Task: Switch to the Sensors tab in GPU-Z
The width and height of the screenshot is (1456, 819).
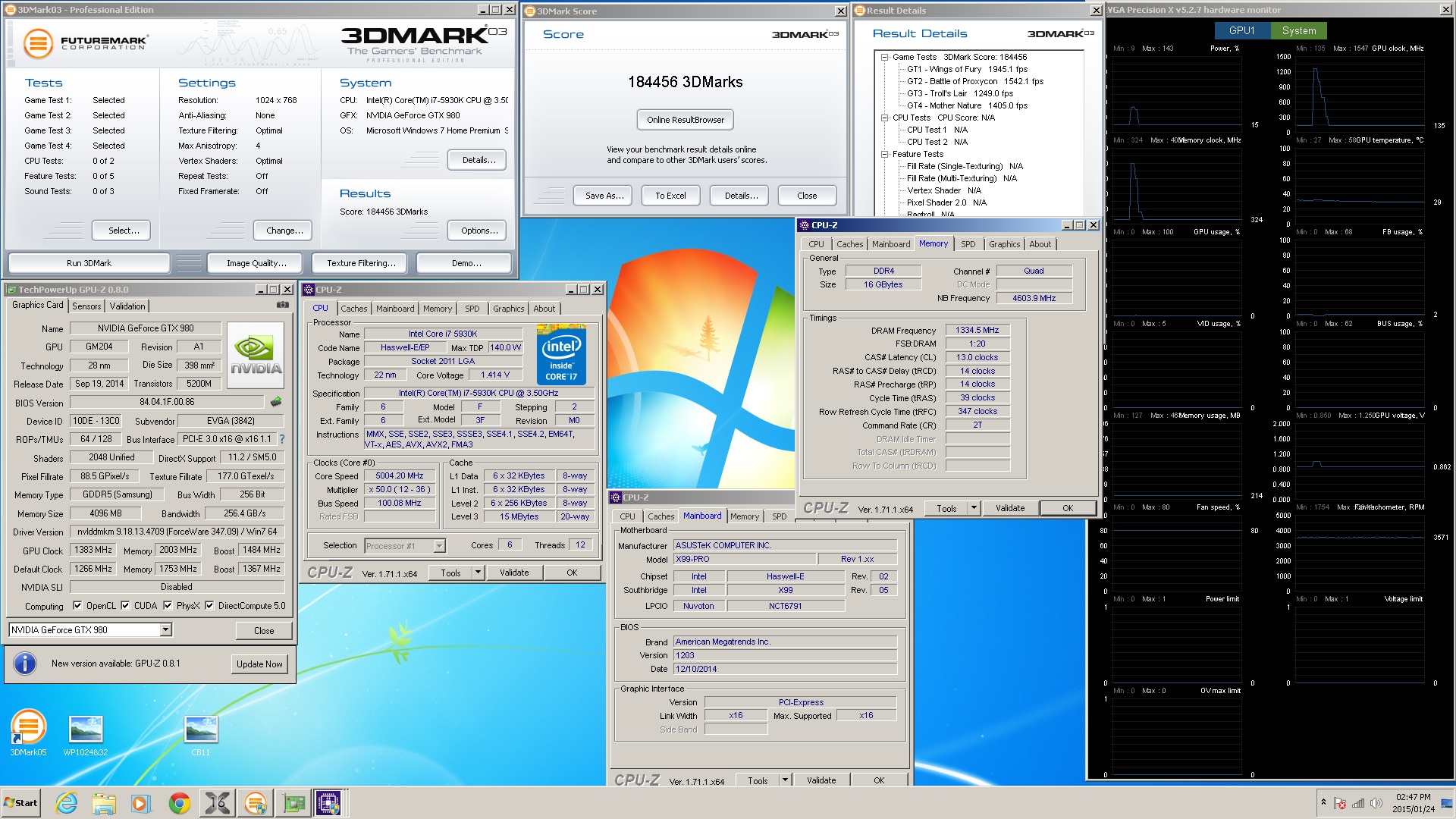Action: [x=86, y=306]
